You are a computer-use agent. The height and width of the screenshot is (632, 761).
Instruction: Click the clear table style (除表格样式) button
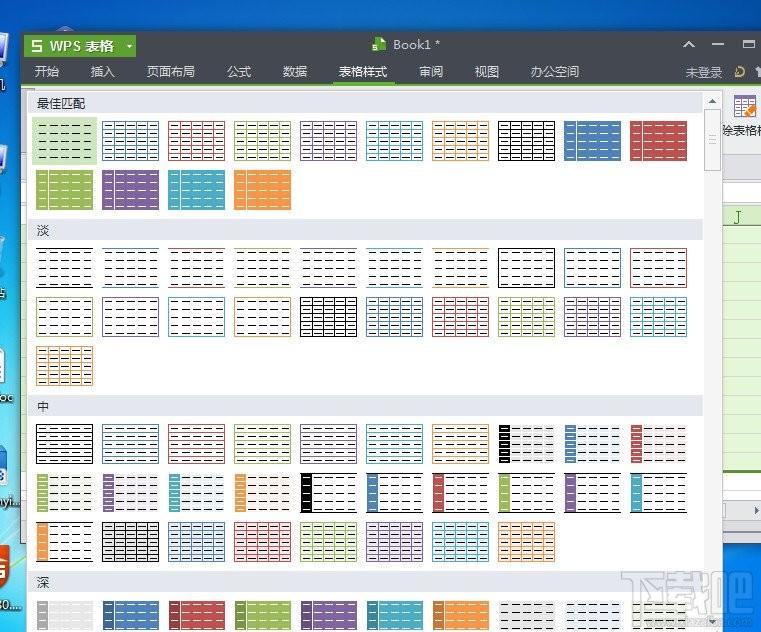point(743,116)
